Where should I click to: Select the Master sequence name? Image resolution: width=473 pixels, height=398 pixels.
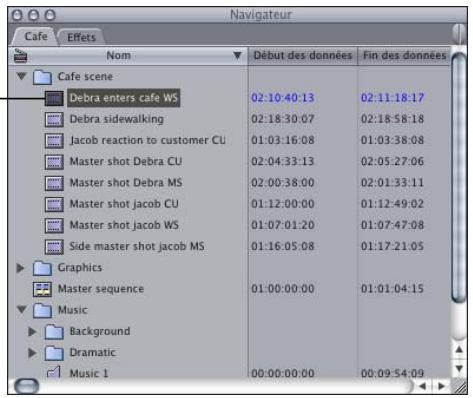coord(101,289)
